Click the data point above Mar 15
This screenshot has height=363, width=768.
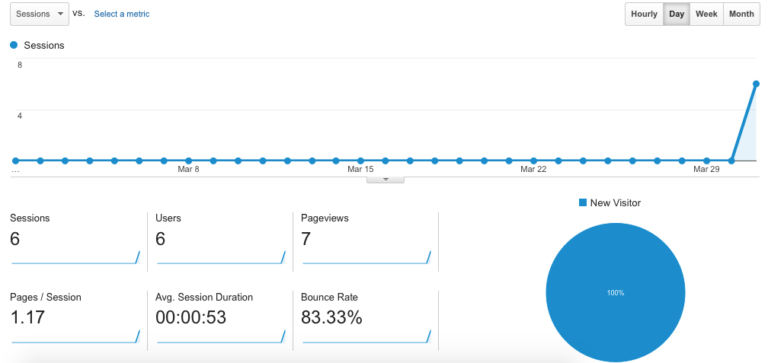pos(360,160)
